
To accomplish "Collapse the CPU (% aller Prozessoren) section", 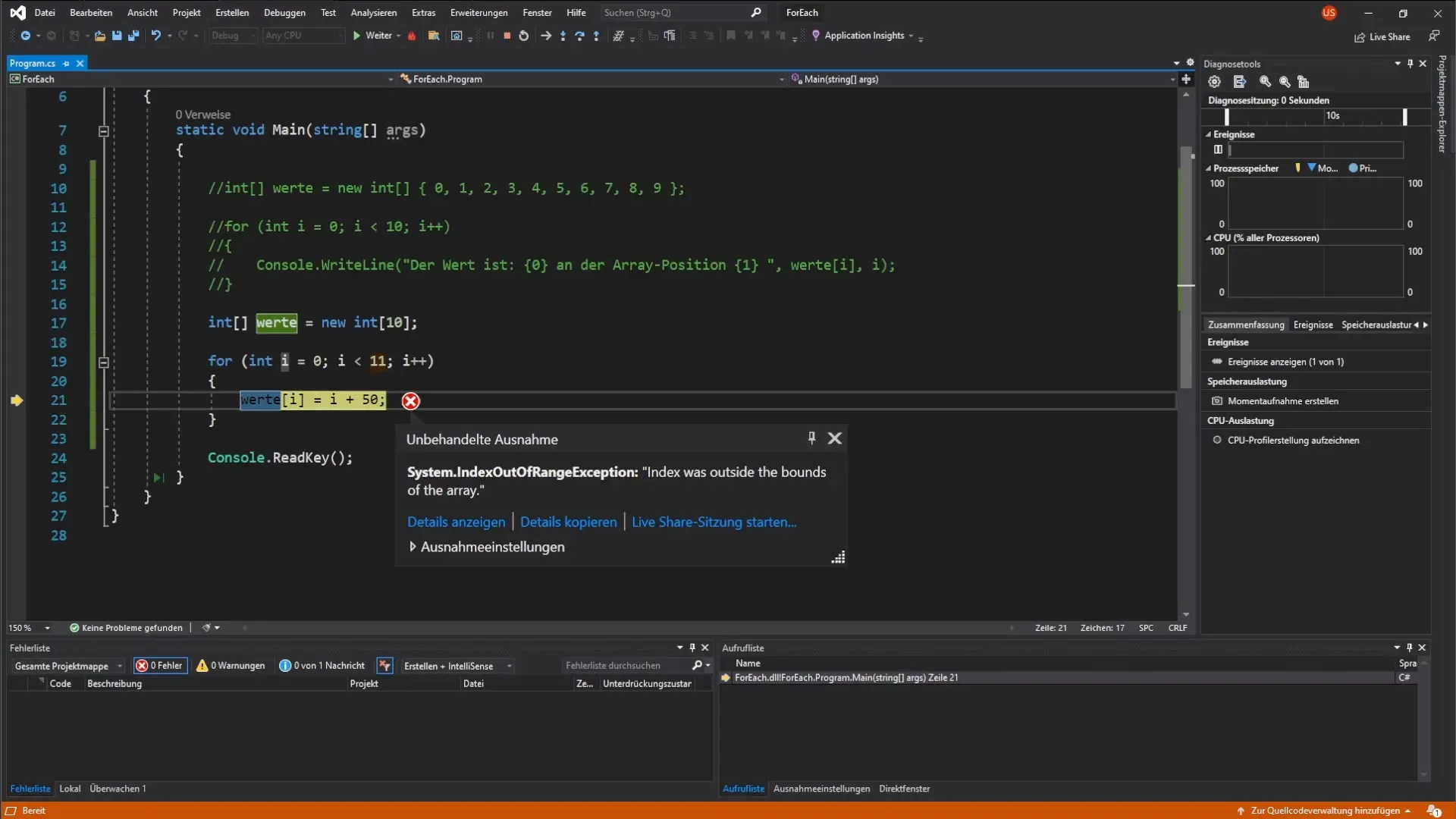I will coord(1208,238).
